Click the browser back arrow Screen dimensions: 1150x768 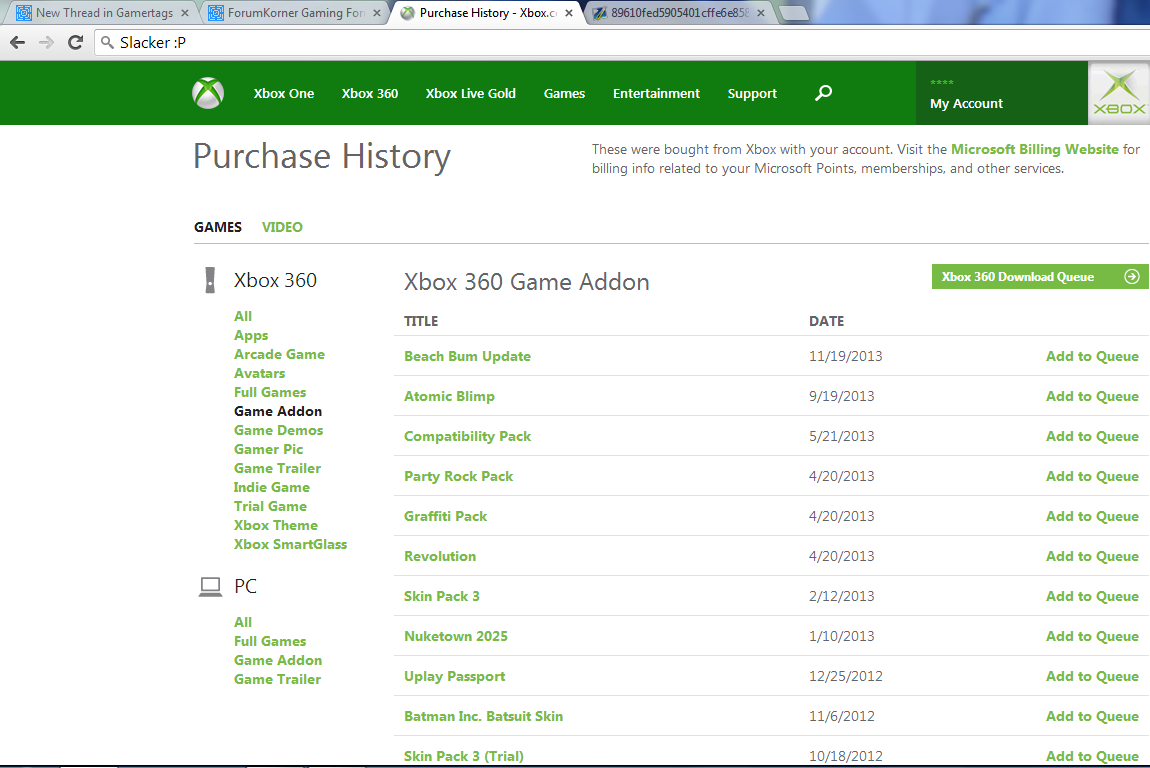(18, 43)
